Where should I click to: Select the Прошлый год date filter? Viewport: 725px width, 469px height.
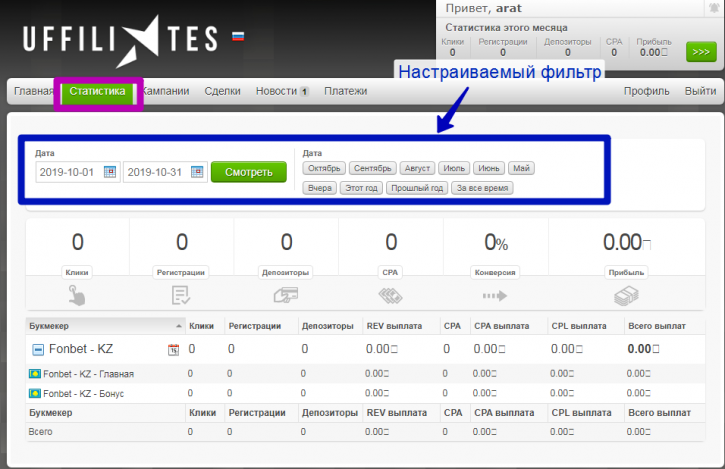pyautogui.click(x=417, y=188)
